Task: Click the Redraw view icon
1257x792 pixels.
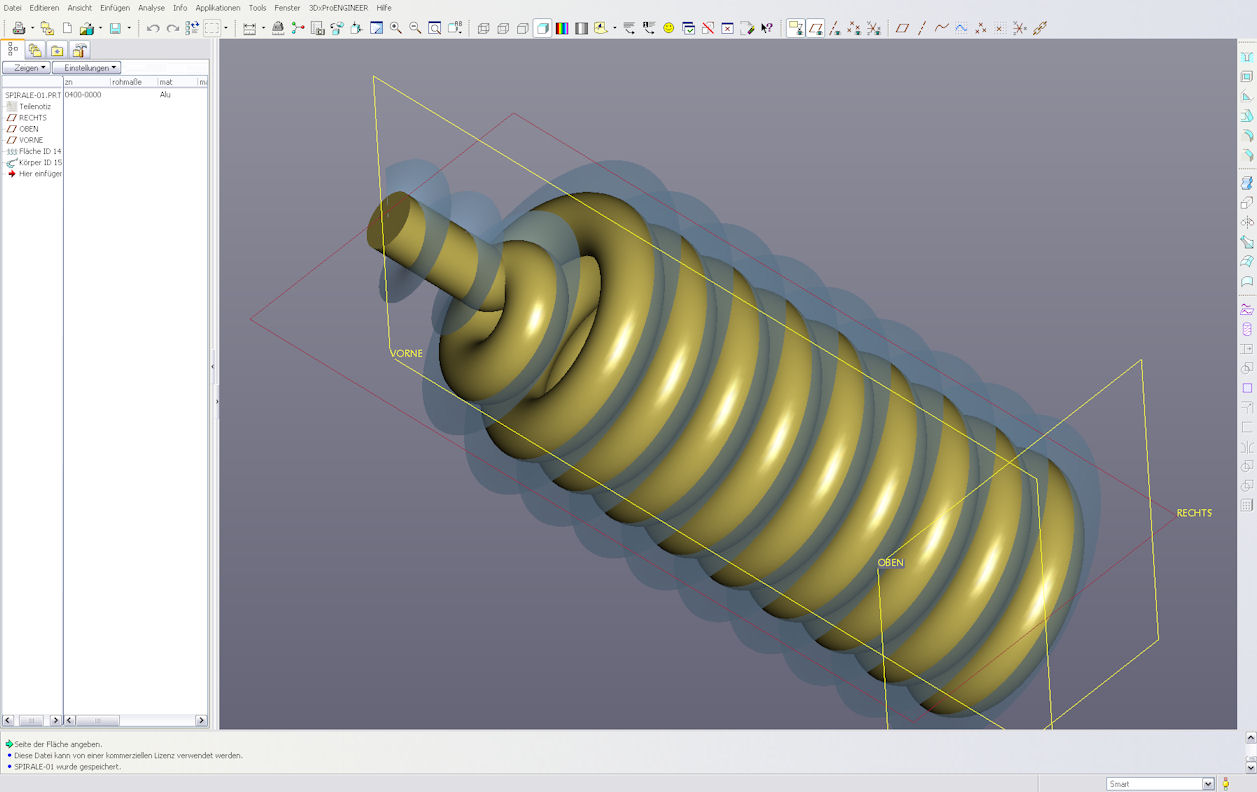Action: point(376,28)
